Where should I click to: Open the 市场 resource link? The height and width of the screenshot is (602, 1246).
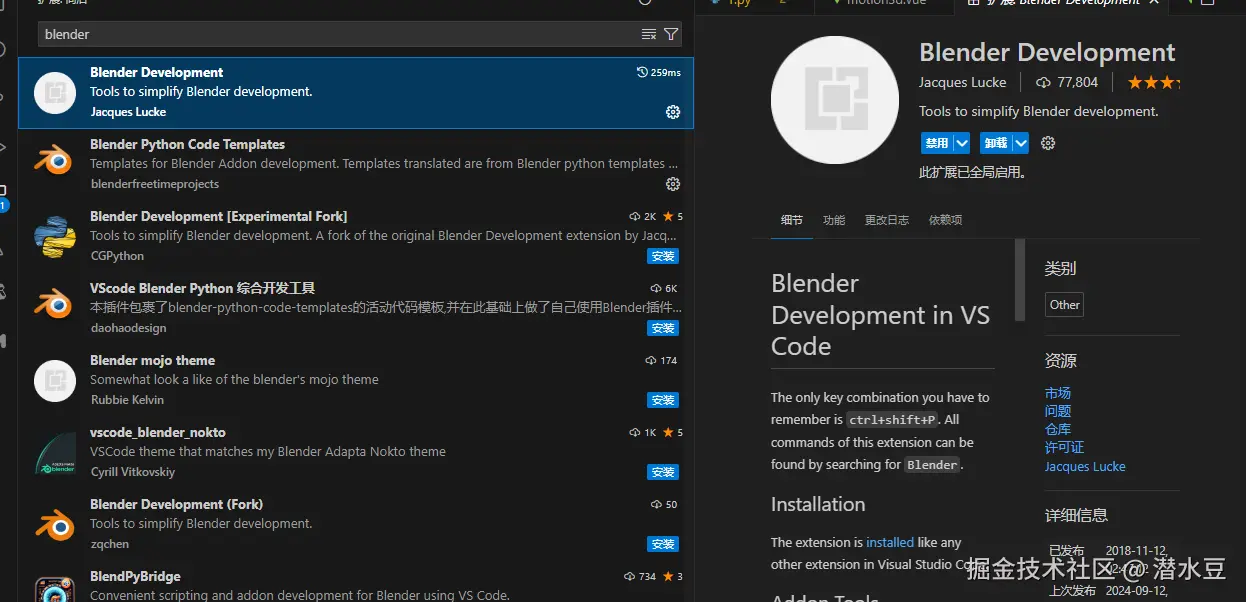click(x=1058, y=393)
